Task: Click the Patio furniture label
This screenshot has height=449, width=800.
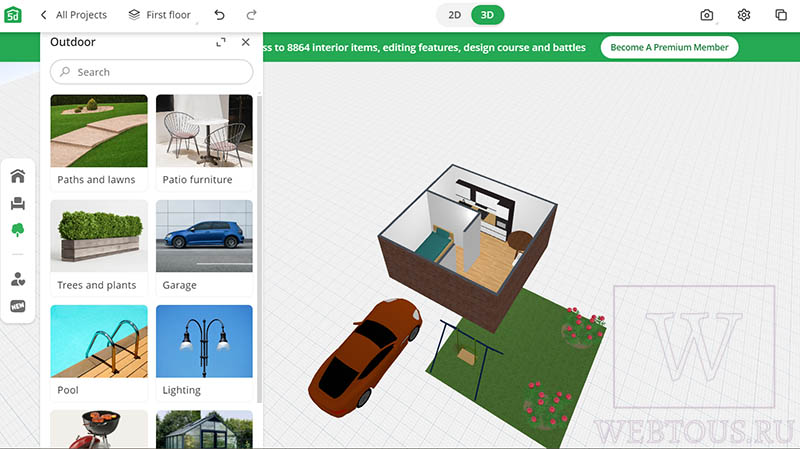Action: (x=197, y=180)
